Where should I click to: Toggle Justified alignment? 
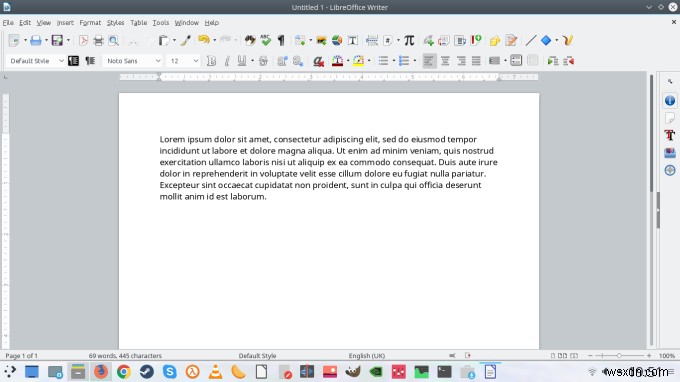476,61
